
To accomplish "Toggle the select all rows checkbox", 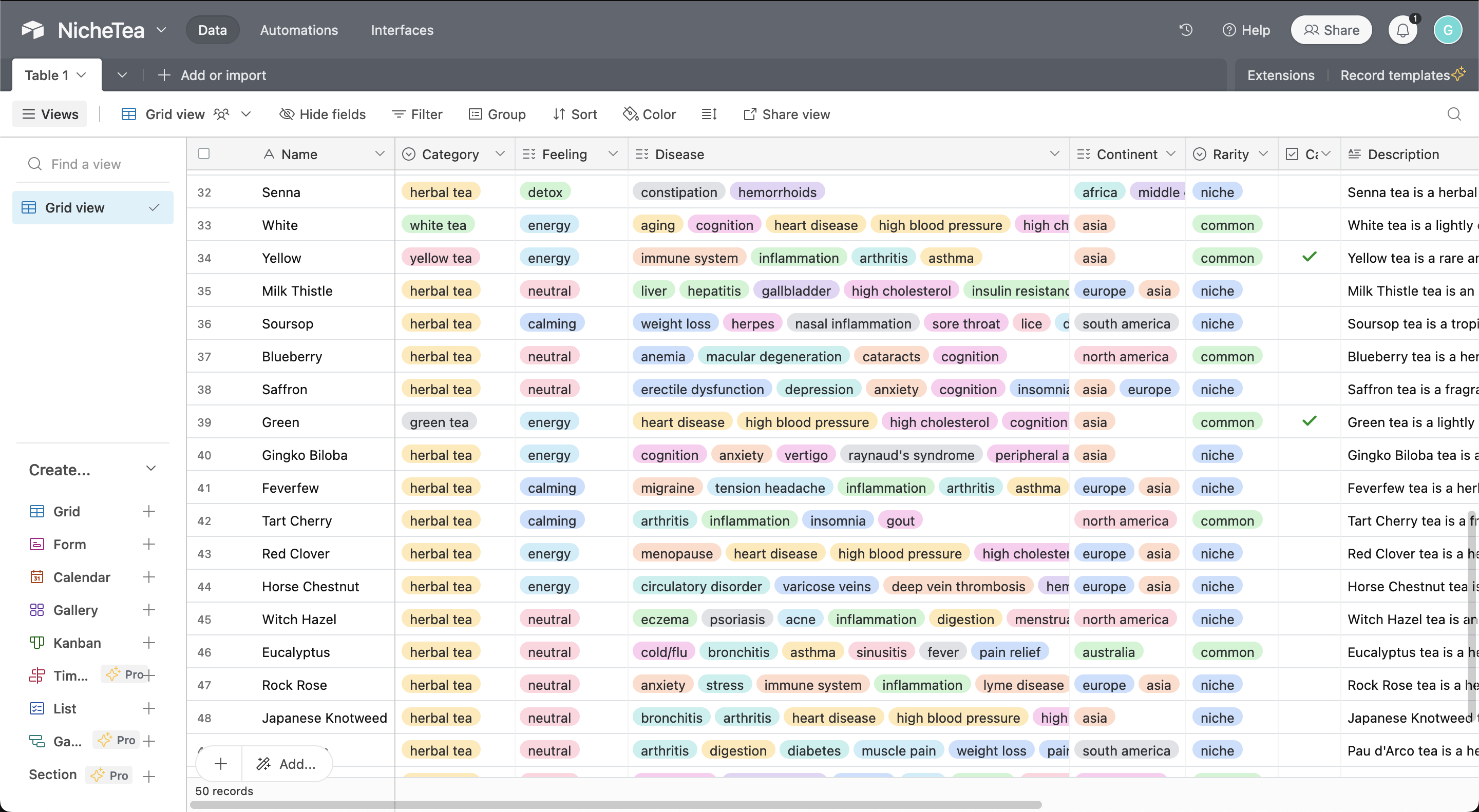I will click(204, 154).
